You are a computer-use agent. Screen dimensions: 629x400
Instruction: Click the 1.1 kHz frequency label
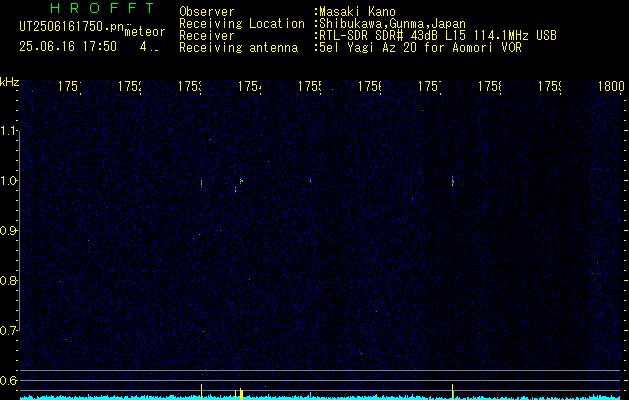[x=9, y=131]
